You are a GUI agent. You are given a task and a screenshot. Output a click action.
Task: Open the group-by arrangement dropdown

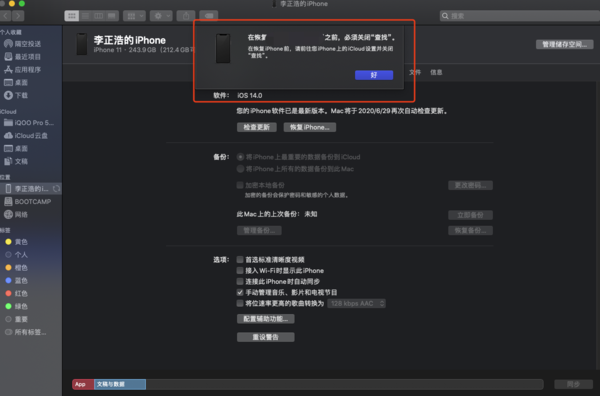coord(134,16)
